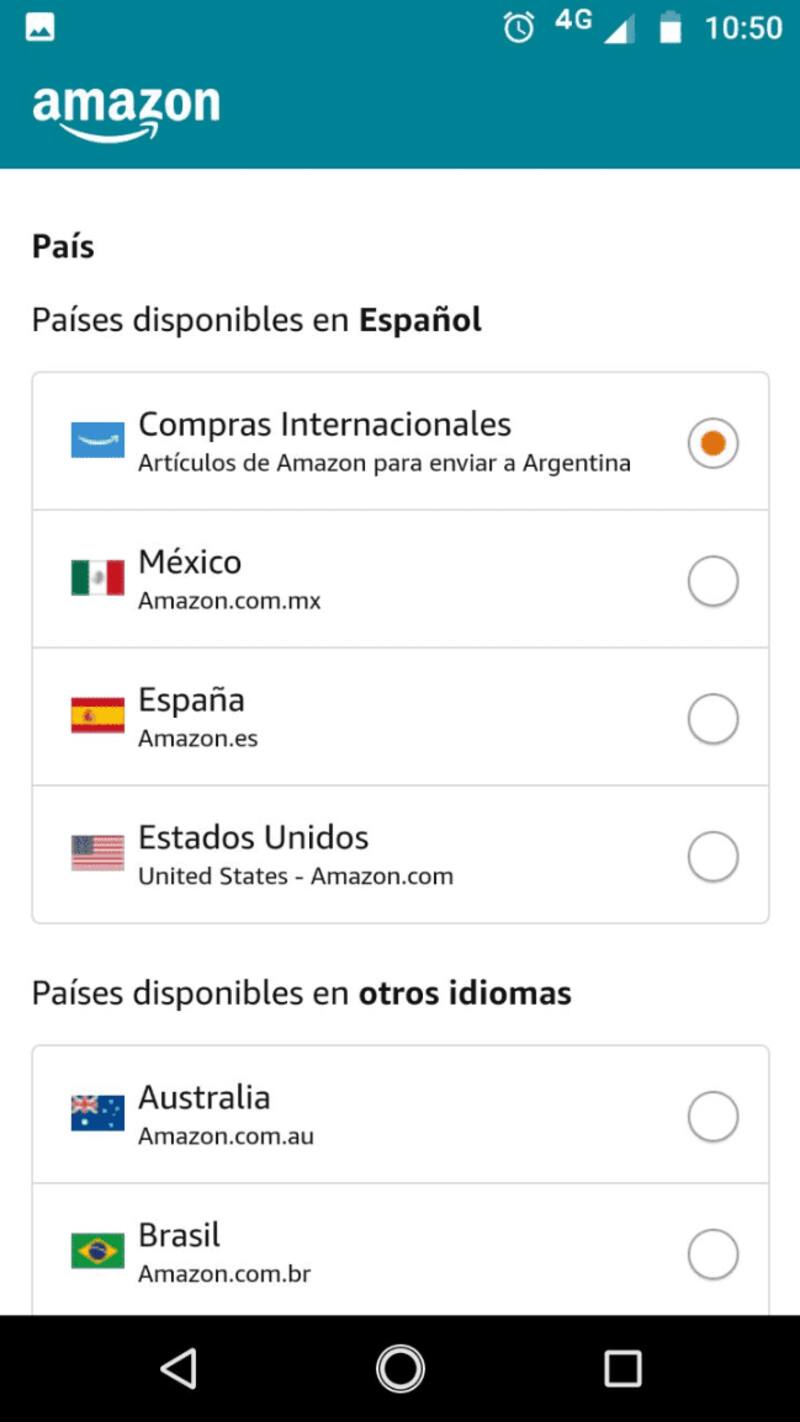This screenshot has height=1422, width=800.
Task: Tap the Spain flag icon
Action: (98, 716)
